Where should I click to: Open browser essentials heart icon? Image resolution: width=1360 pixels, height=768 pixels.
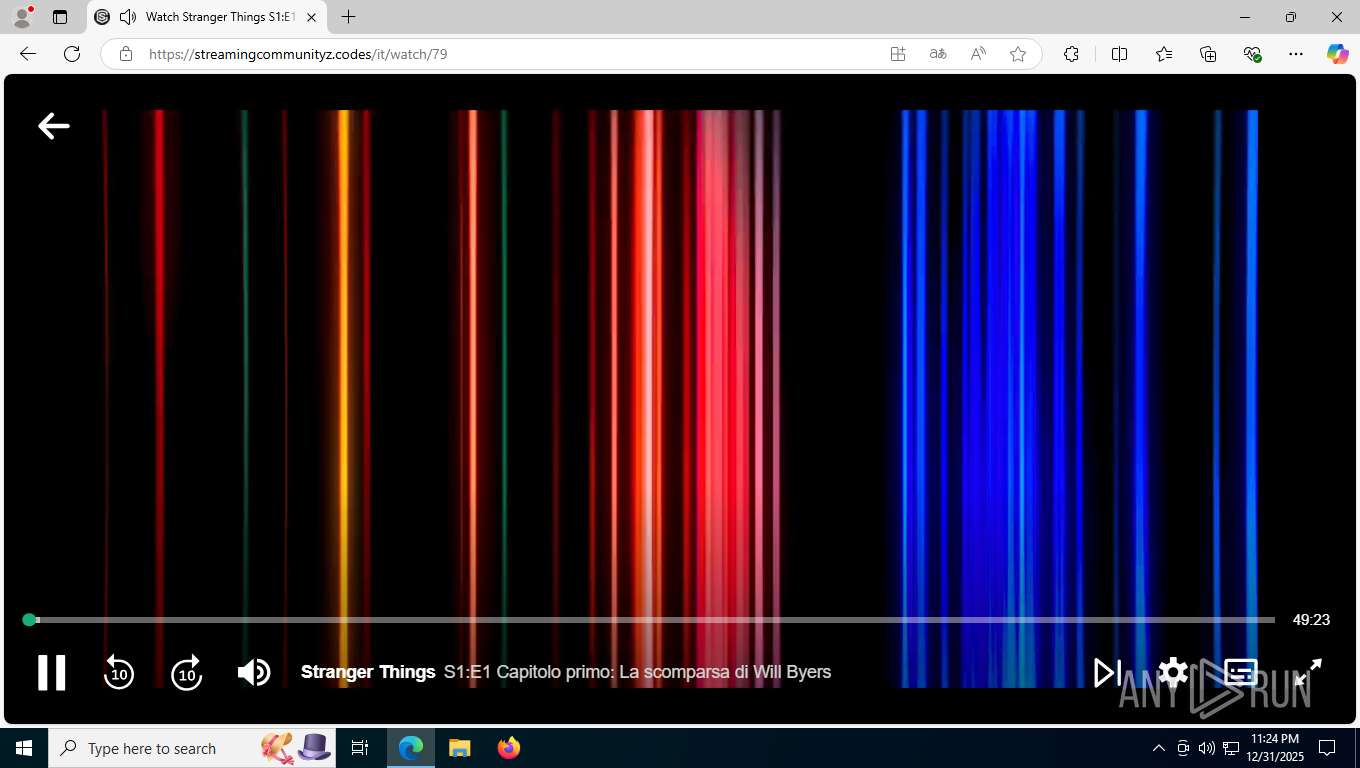point(1252,54)
